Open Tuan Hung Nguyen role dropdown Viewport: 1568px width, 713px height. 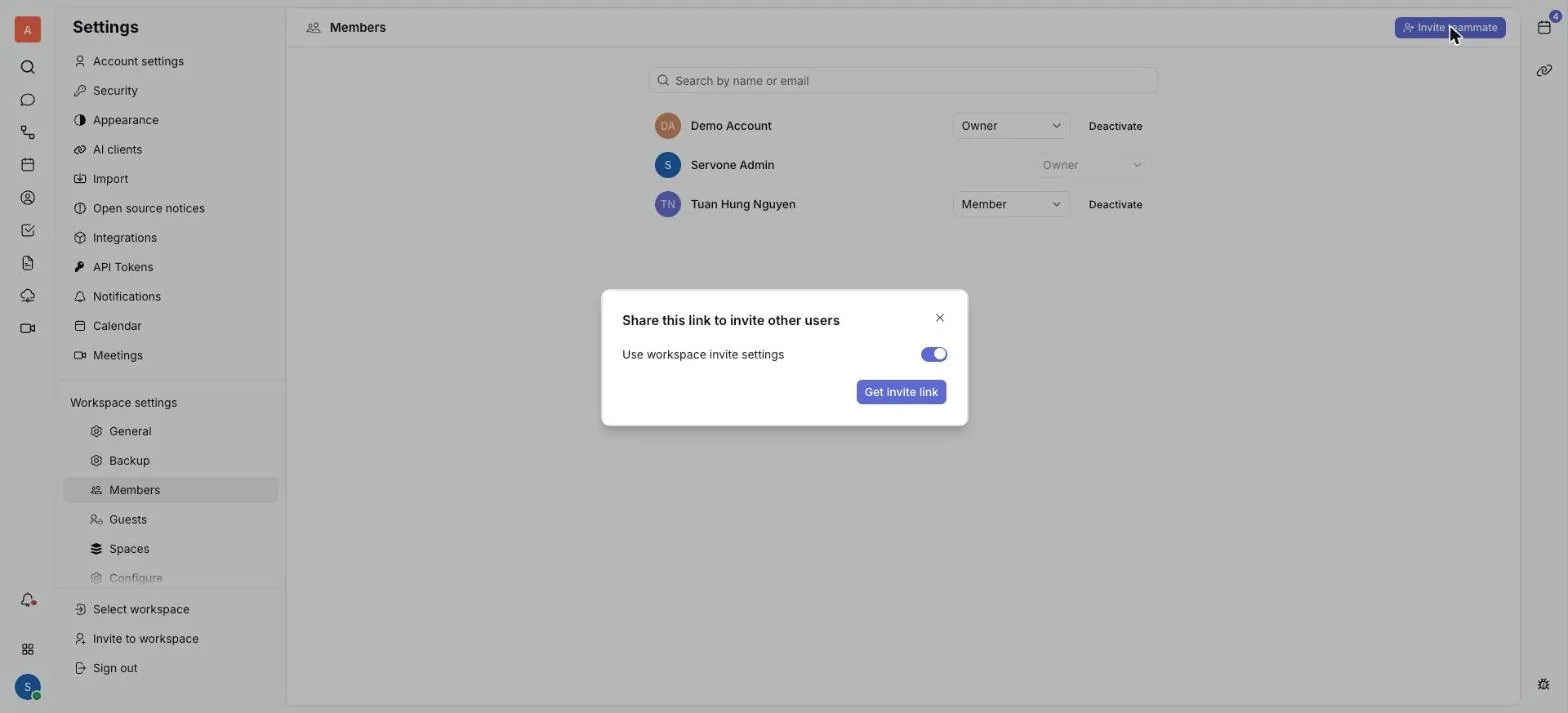(x=1011, y=204)
